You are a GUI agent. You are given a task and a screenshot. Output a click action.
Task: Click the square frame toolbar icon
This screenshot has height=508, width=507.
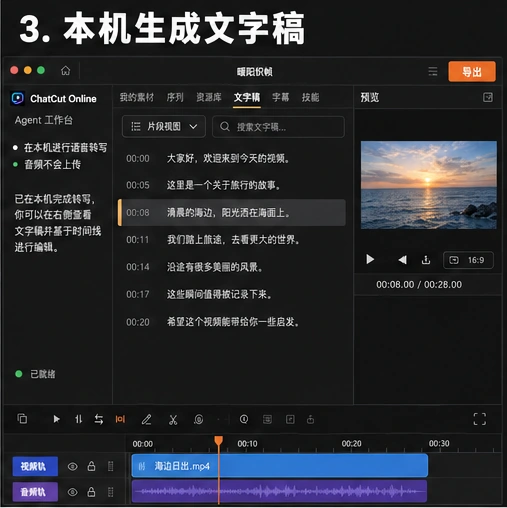290,419
